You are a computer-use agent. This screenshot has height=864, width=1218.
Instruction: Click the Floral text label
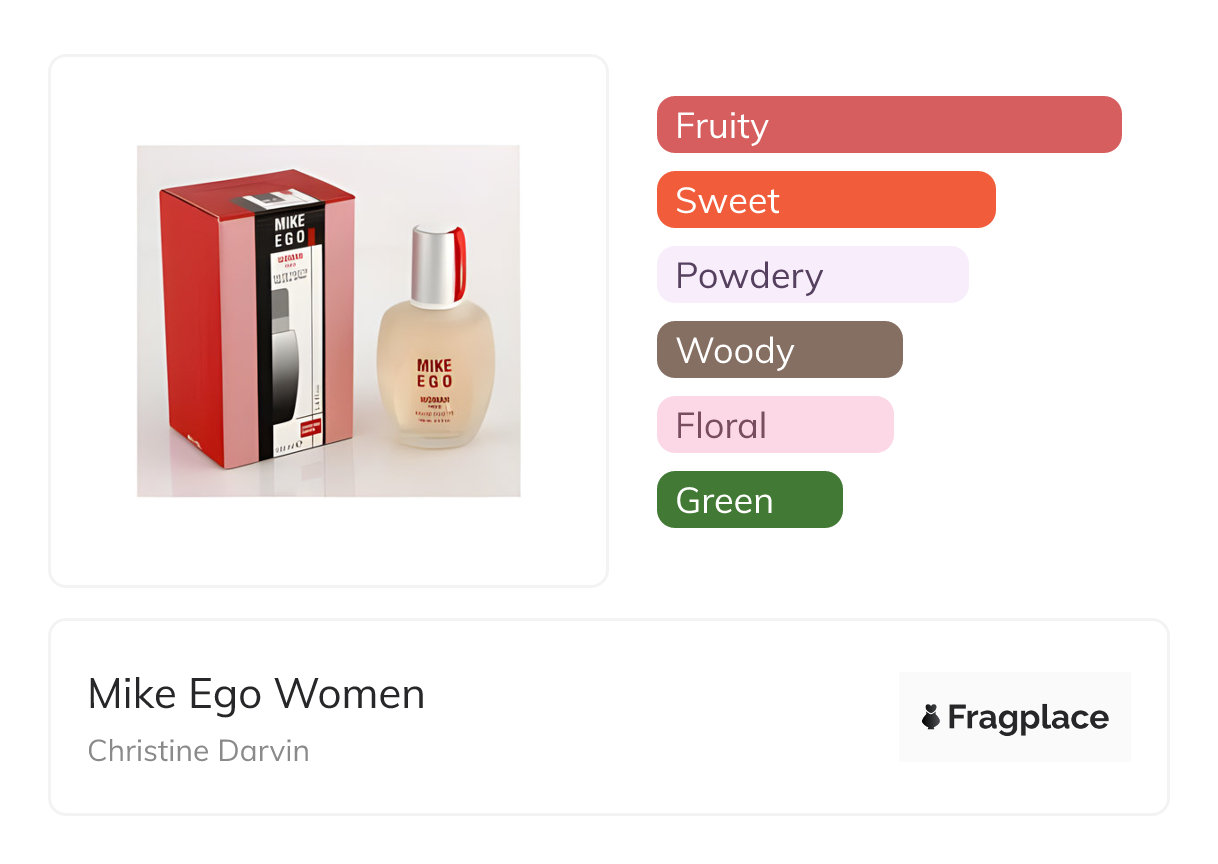pos(721,426)
